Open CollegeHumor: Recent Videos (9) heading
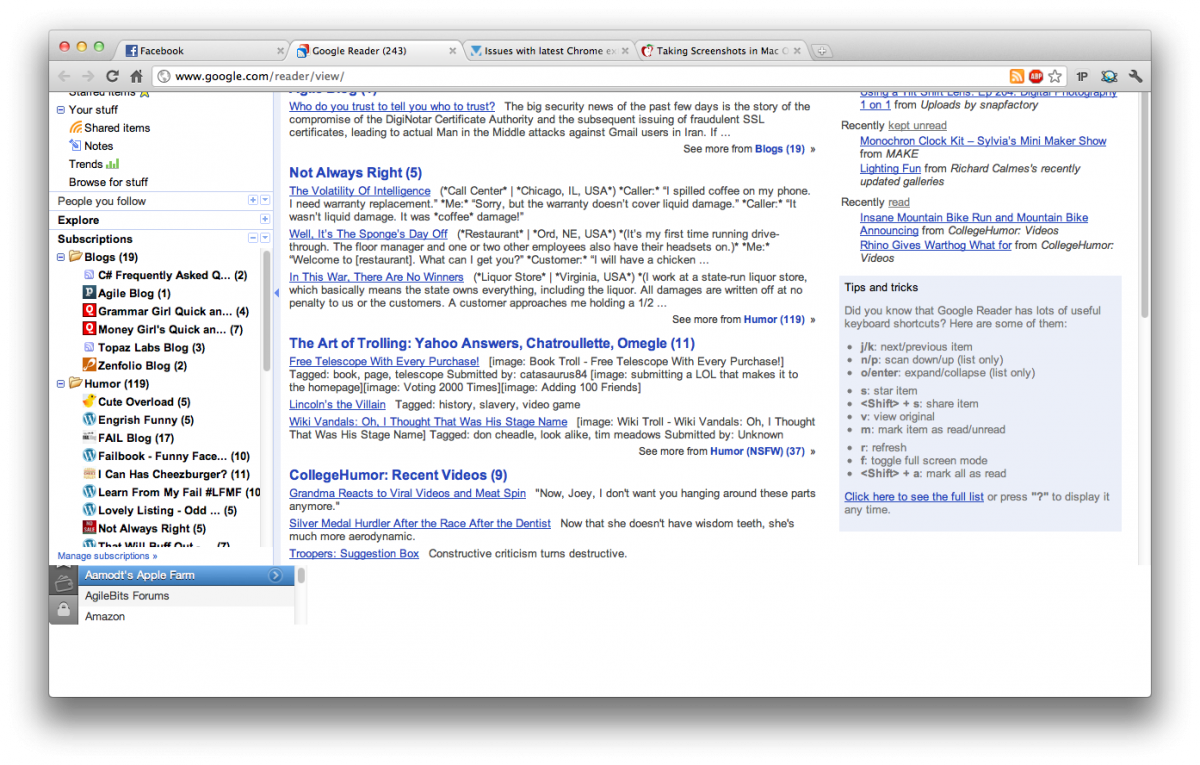 398,475
